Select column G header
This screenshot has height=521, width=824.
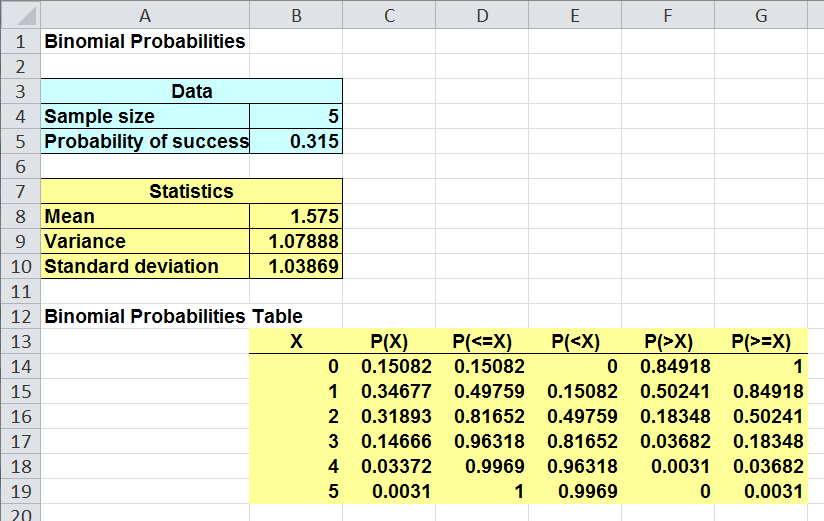pos(761,15)
